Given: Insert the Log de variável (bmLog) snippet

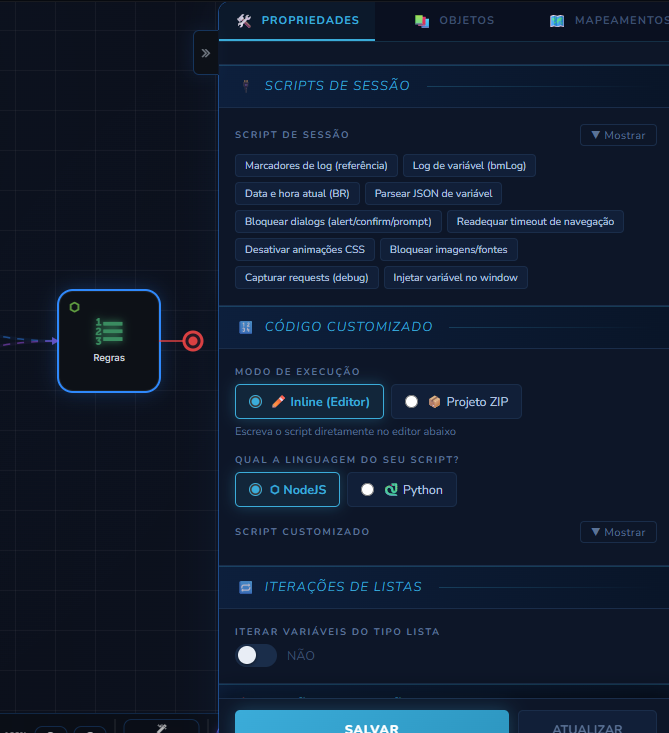Looking at the screenshot, I should 469,165.
